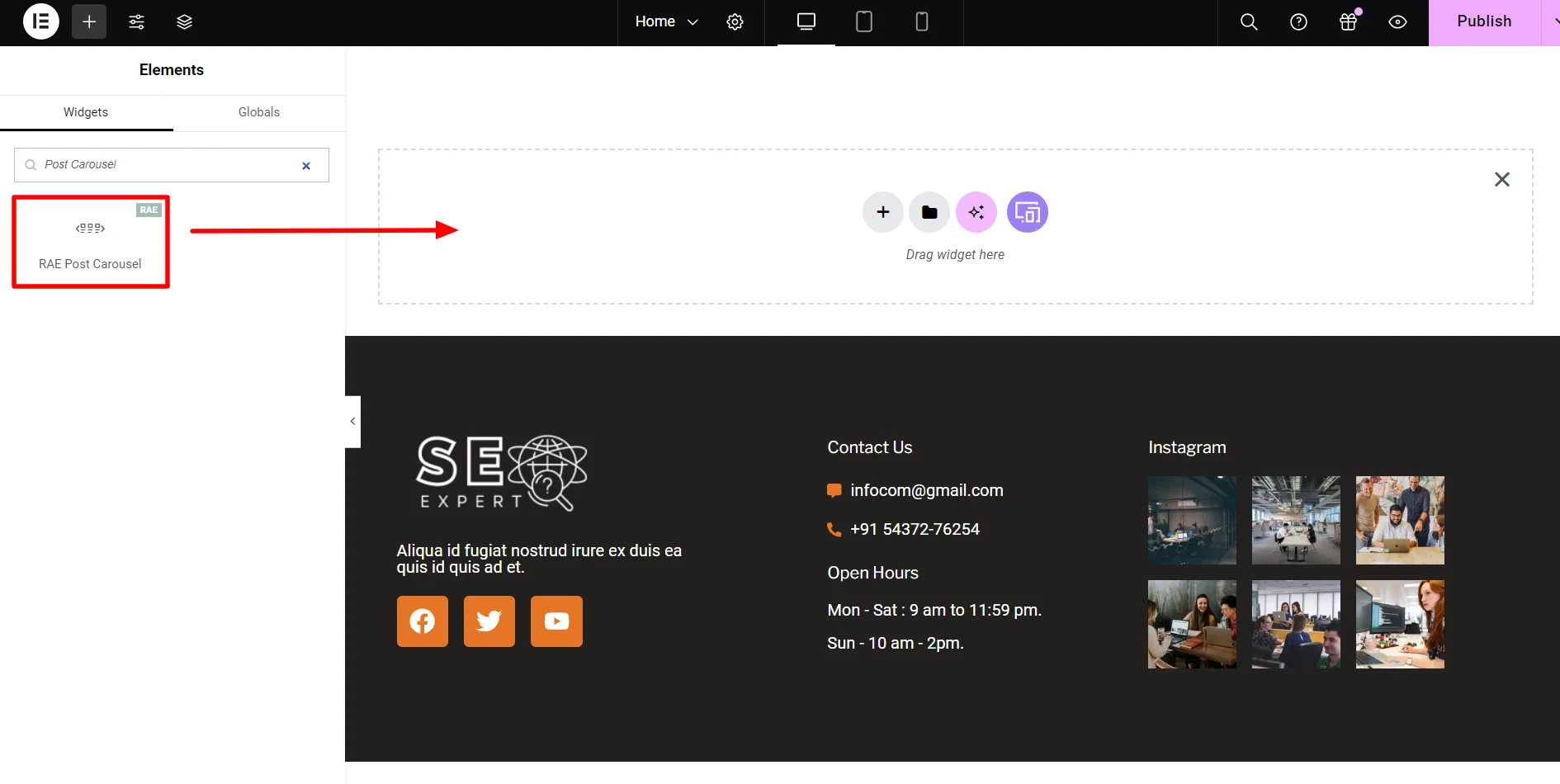The image size is (1560, 784).
Task: Open Instagram photo of group meeting, bottom middle
Action: 1296,624
